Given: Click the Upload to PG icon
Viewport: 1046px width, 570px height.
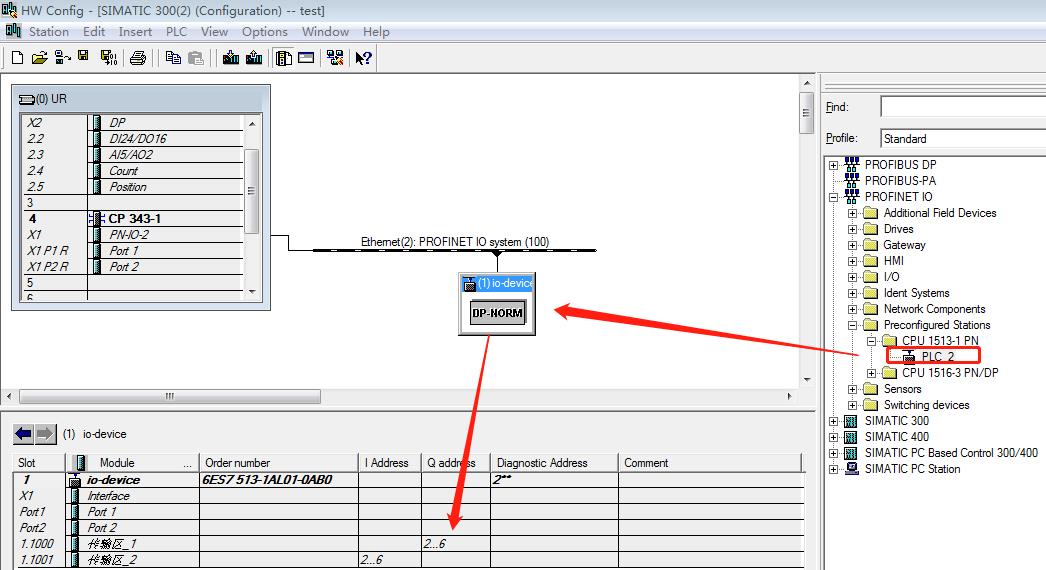Looking at the screenshot, I should pos(253,58).
